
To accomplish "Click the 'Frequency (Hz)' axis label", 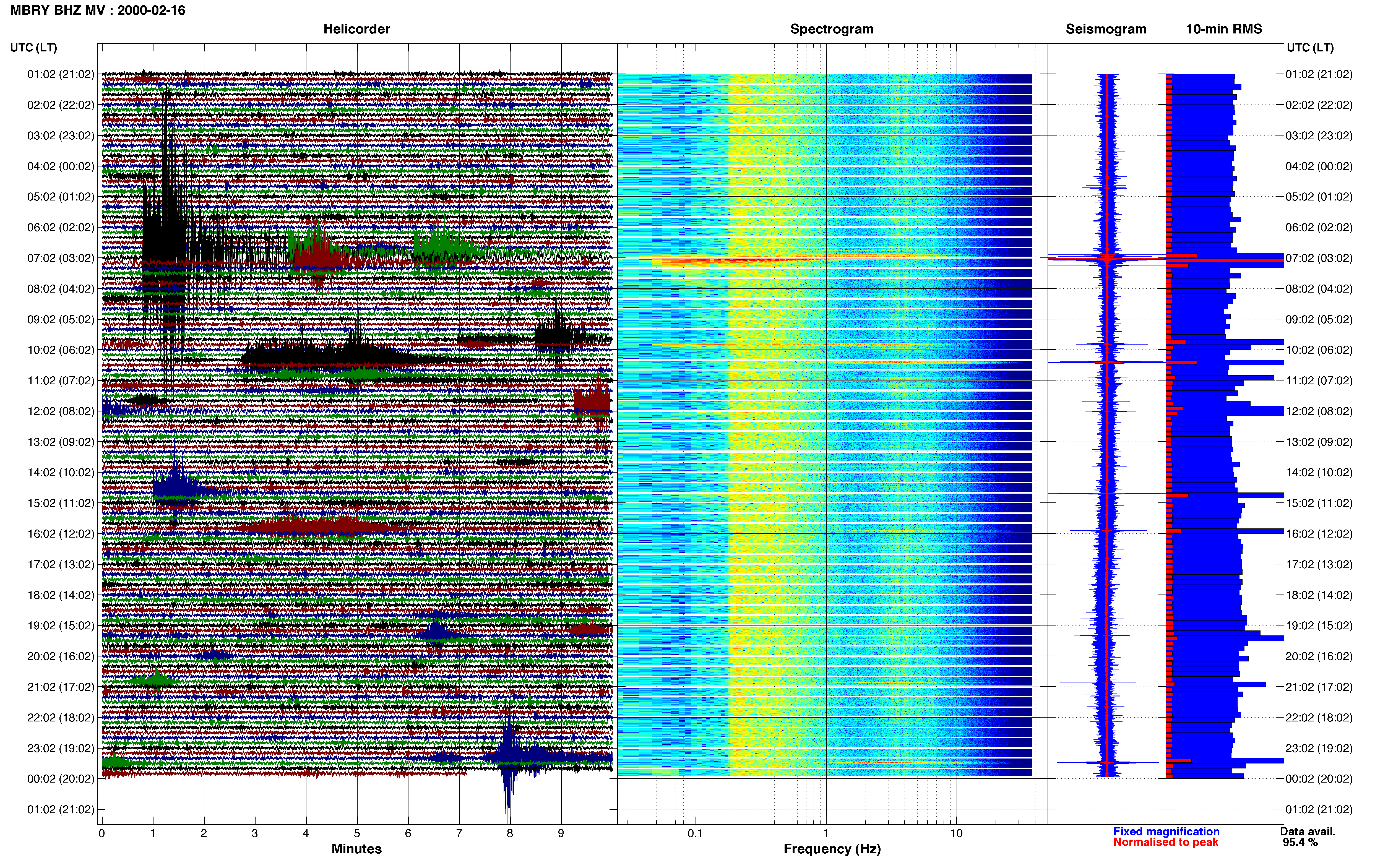I will point(832,849).
